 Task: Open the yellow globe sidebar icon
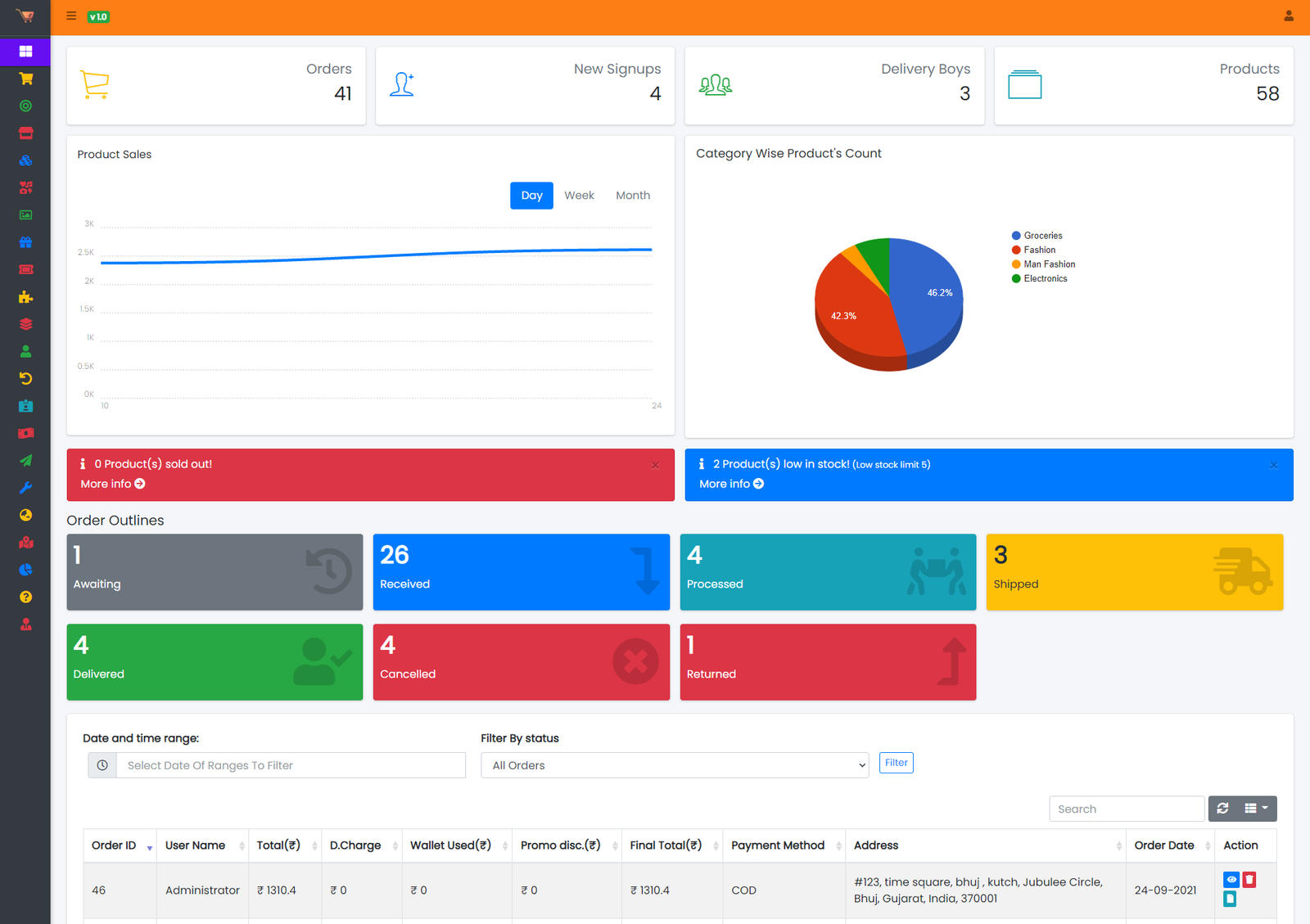[x=25, y=515]
